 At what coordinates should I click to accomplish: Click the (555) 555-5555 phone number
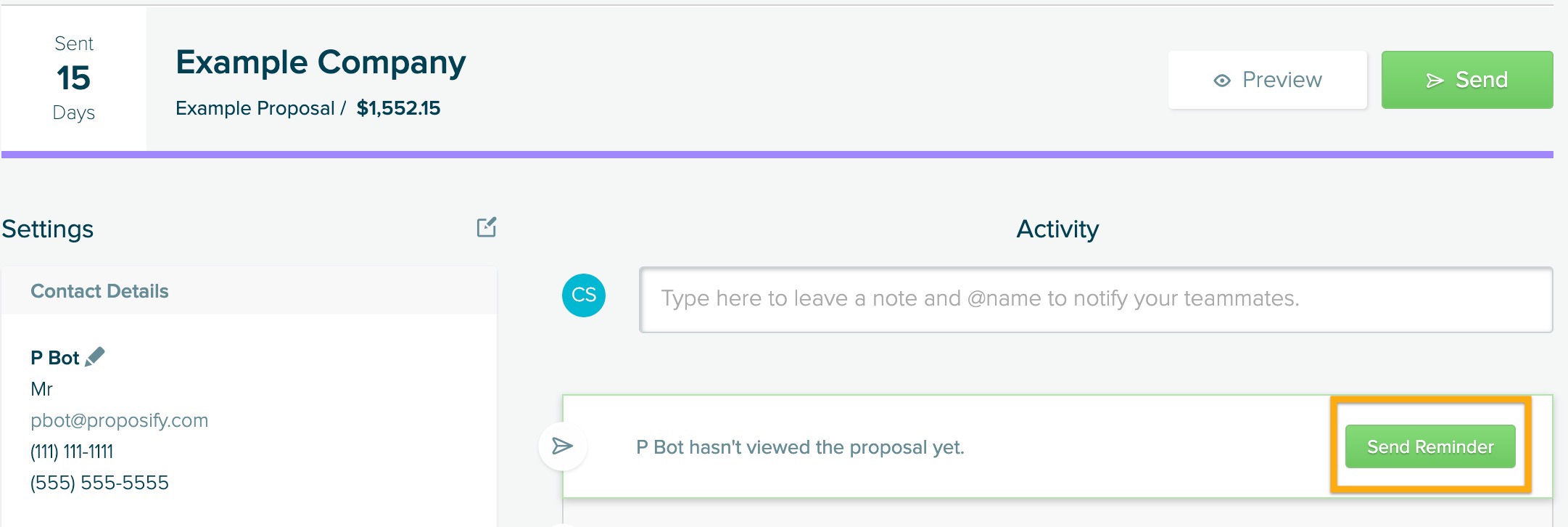[x=99, y=483]
